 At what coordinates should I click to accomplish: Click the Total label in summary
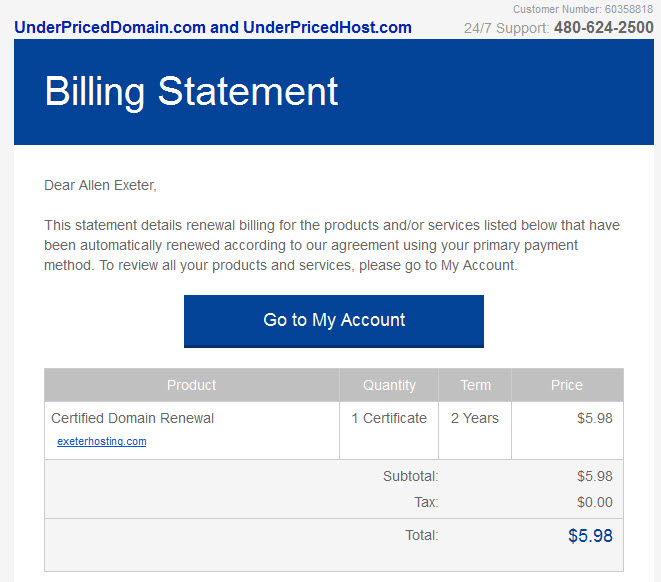(422, 535)
